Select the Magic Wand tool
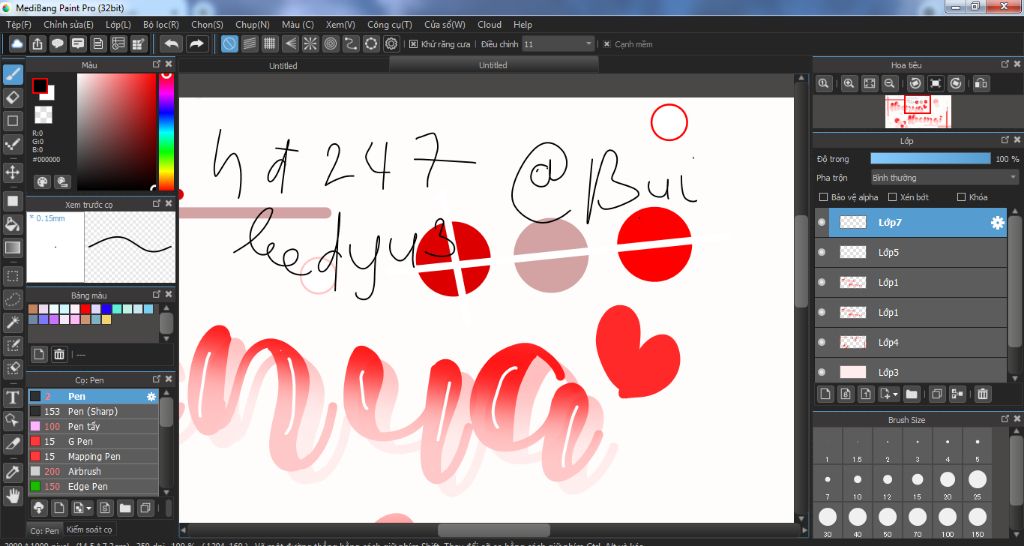Image resolution: width=1024 pixels, height=546 pixels. (12, 322)
